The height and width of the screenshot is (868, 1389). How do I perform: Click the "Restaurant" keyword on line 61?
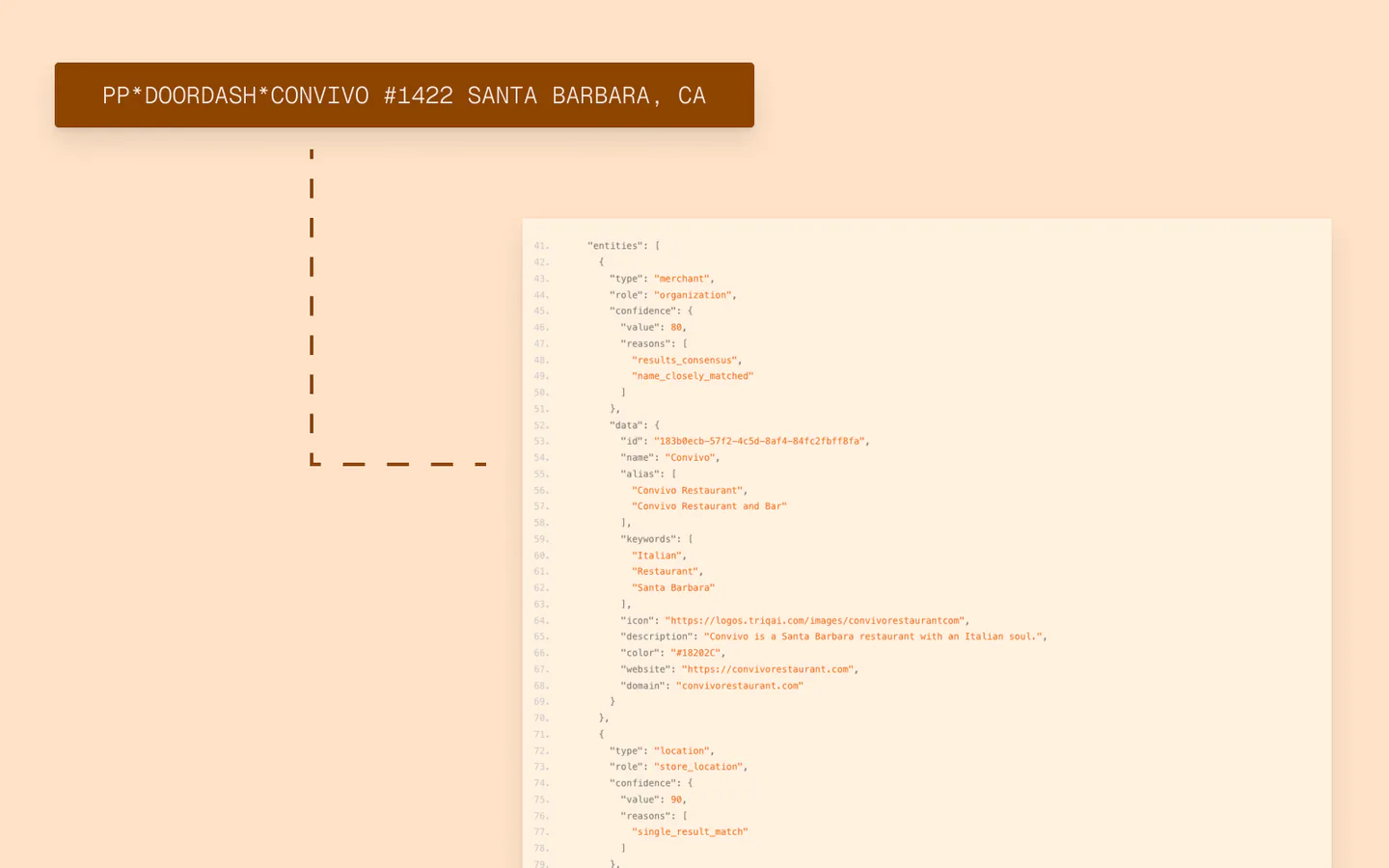(x=666, y=572)
